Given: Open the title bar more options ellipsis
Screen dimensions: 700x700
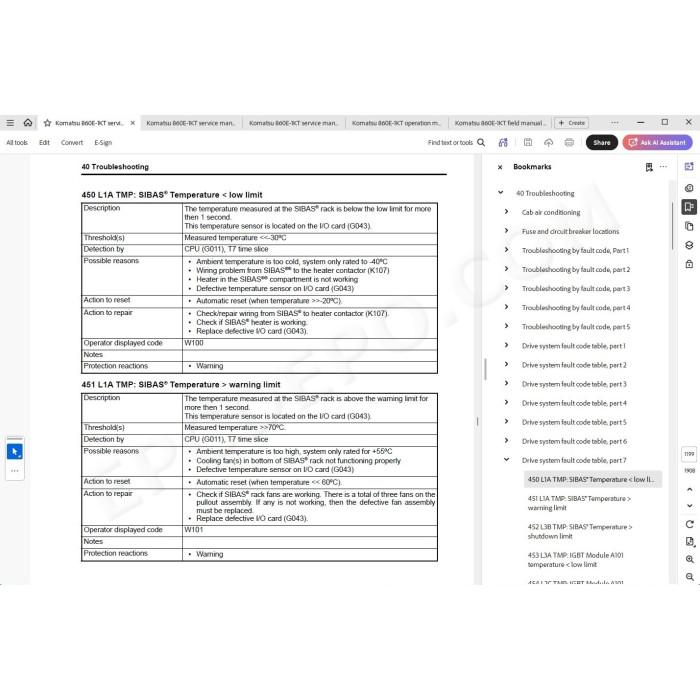Looking at the screenshot, I should 615,122.
